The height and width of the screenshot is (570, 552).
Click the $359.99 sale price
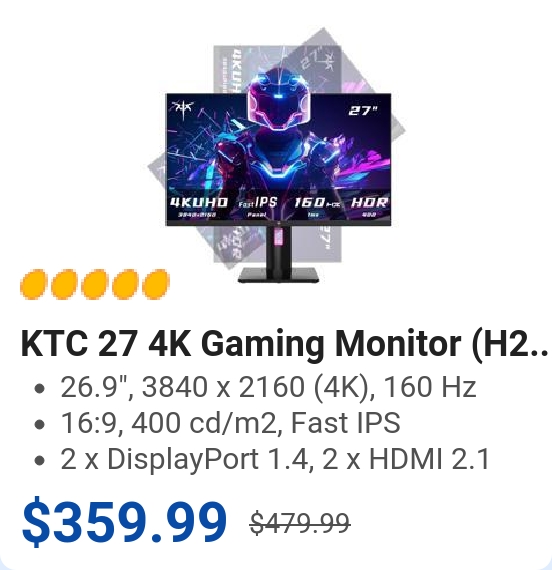point(124,522)
